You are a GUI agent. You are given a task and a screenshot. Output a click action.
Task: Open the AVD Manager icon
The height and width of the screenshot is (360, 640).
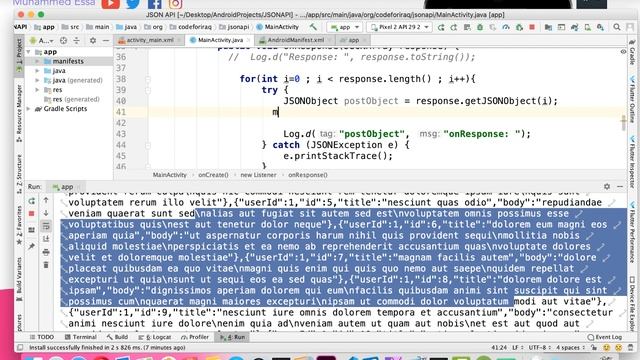click(x=587, y=27)
